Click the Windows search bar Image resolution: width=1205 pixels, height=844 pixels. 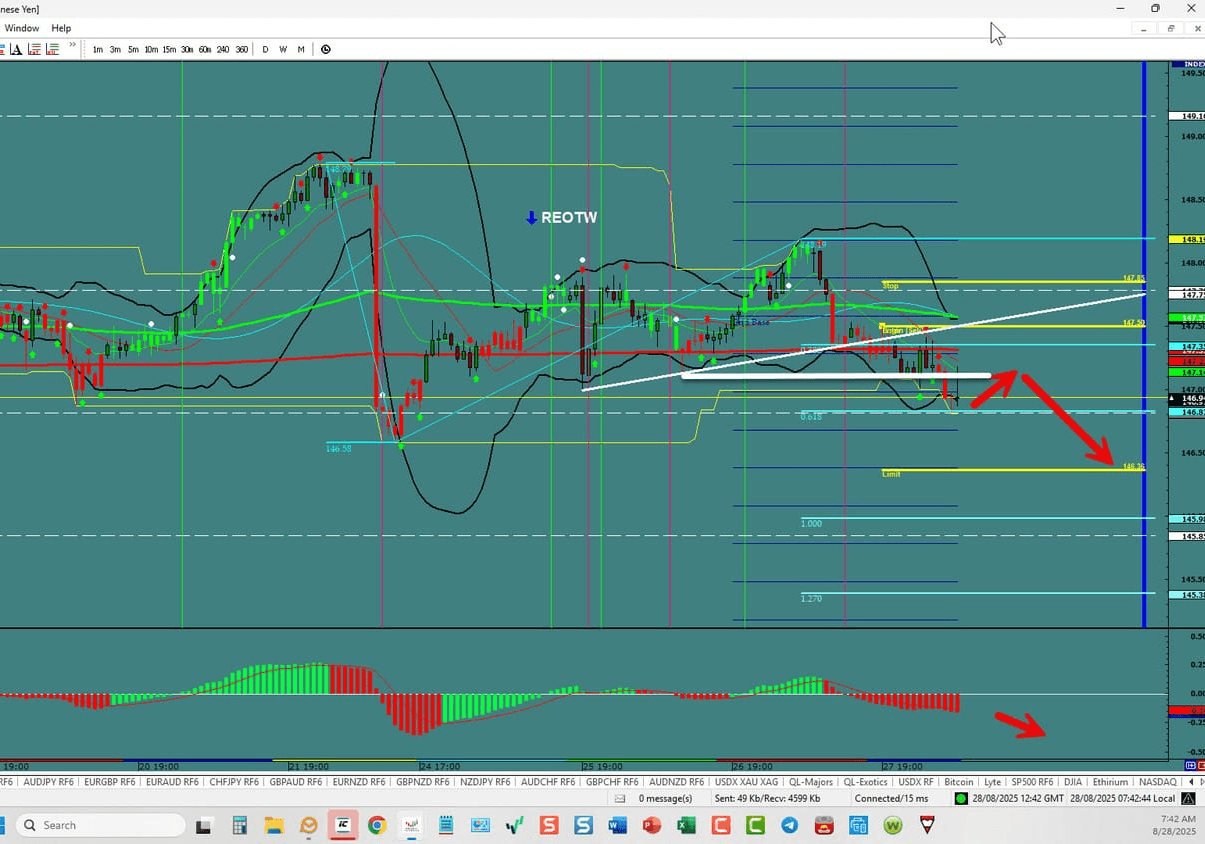pos(100,824)
